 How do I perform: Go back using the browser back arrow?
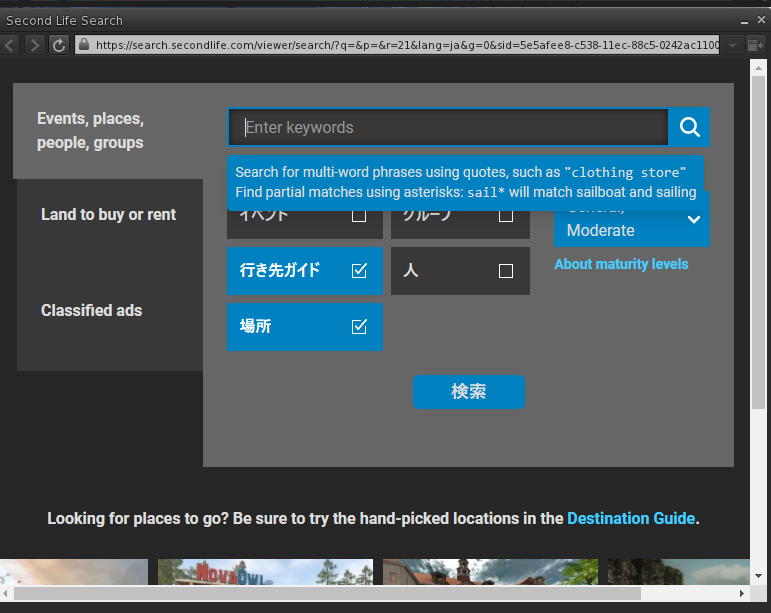(x=9, y=45)
